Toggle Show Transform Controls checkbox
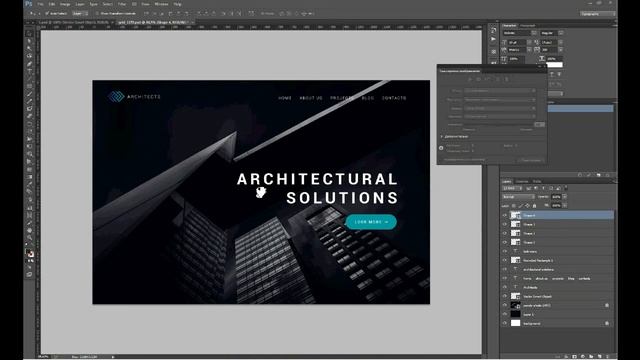The height and width of the screenshot is (360, 640). click(97, 13)
